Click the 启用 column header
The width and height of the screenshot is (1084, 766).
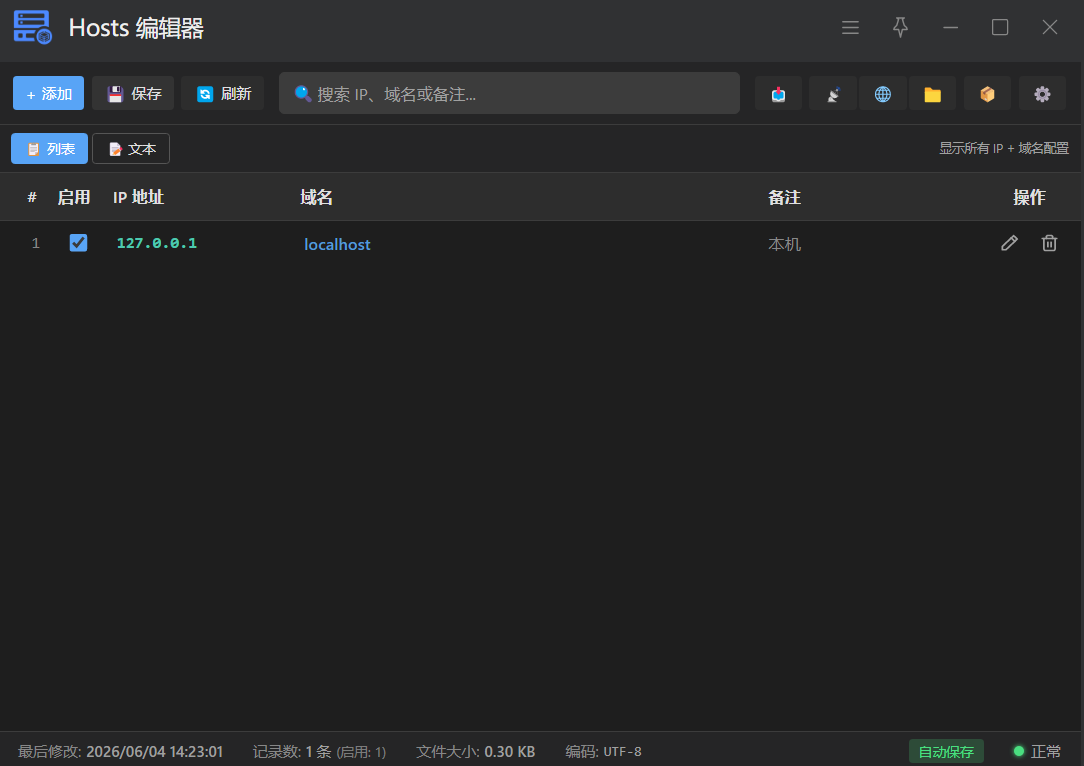tap(74, 197)
